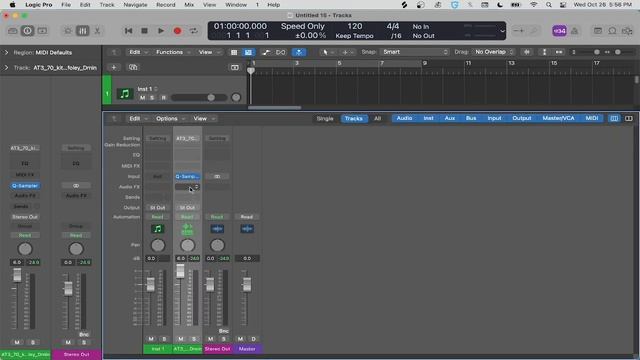Viewport: 640px width, 360px height.
Task: Record-enable the Inst 1 track
Action: (163, 98)
